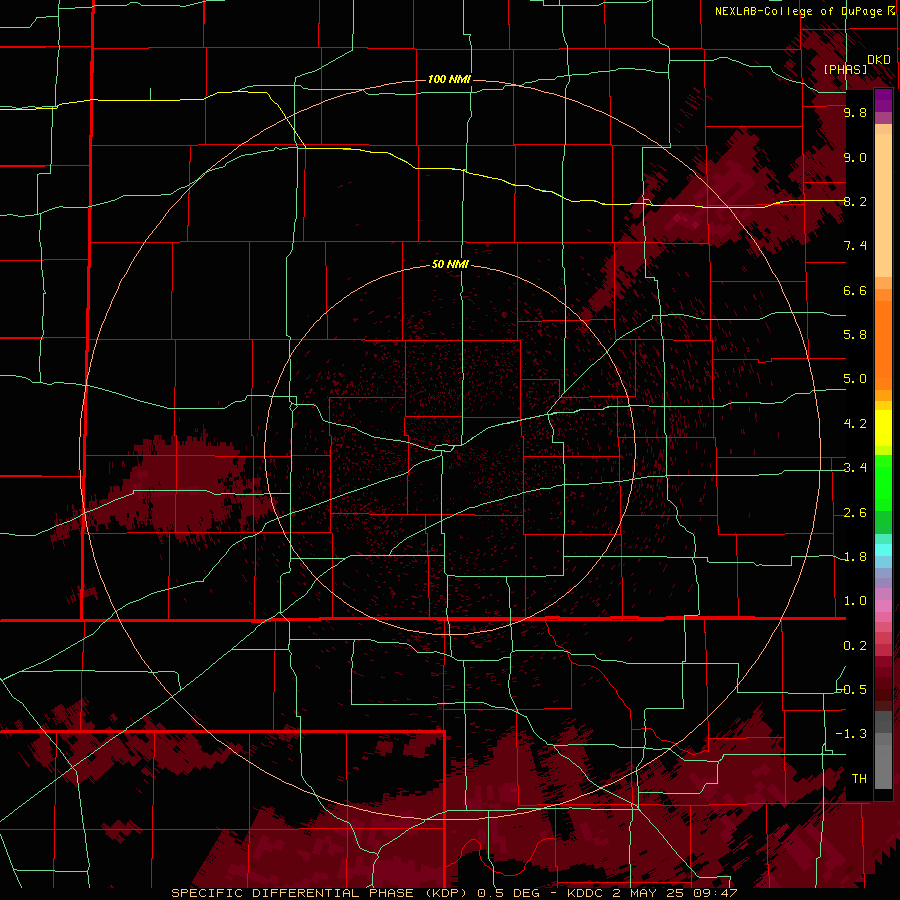Click the 6.6 scale value
The image size is (900, 900).
(x=855, y=290)
